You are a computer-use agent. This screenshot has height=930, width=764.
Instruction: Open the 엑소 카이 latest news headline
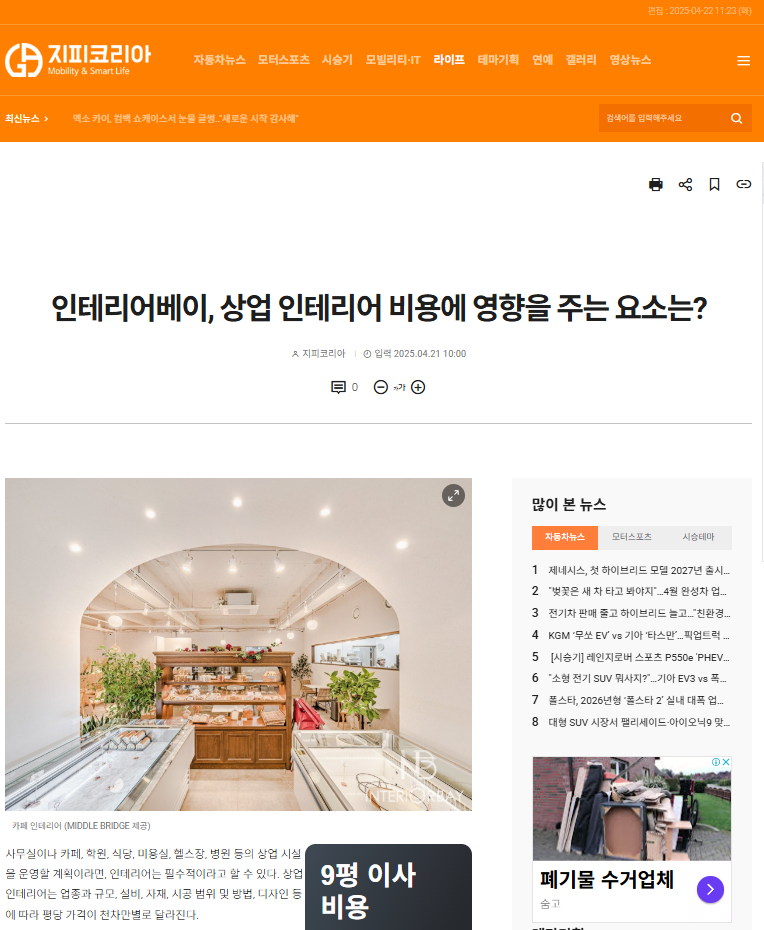185,119
